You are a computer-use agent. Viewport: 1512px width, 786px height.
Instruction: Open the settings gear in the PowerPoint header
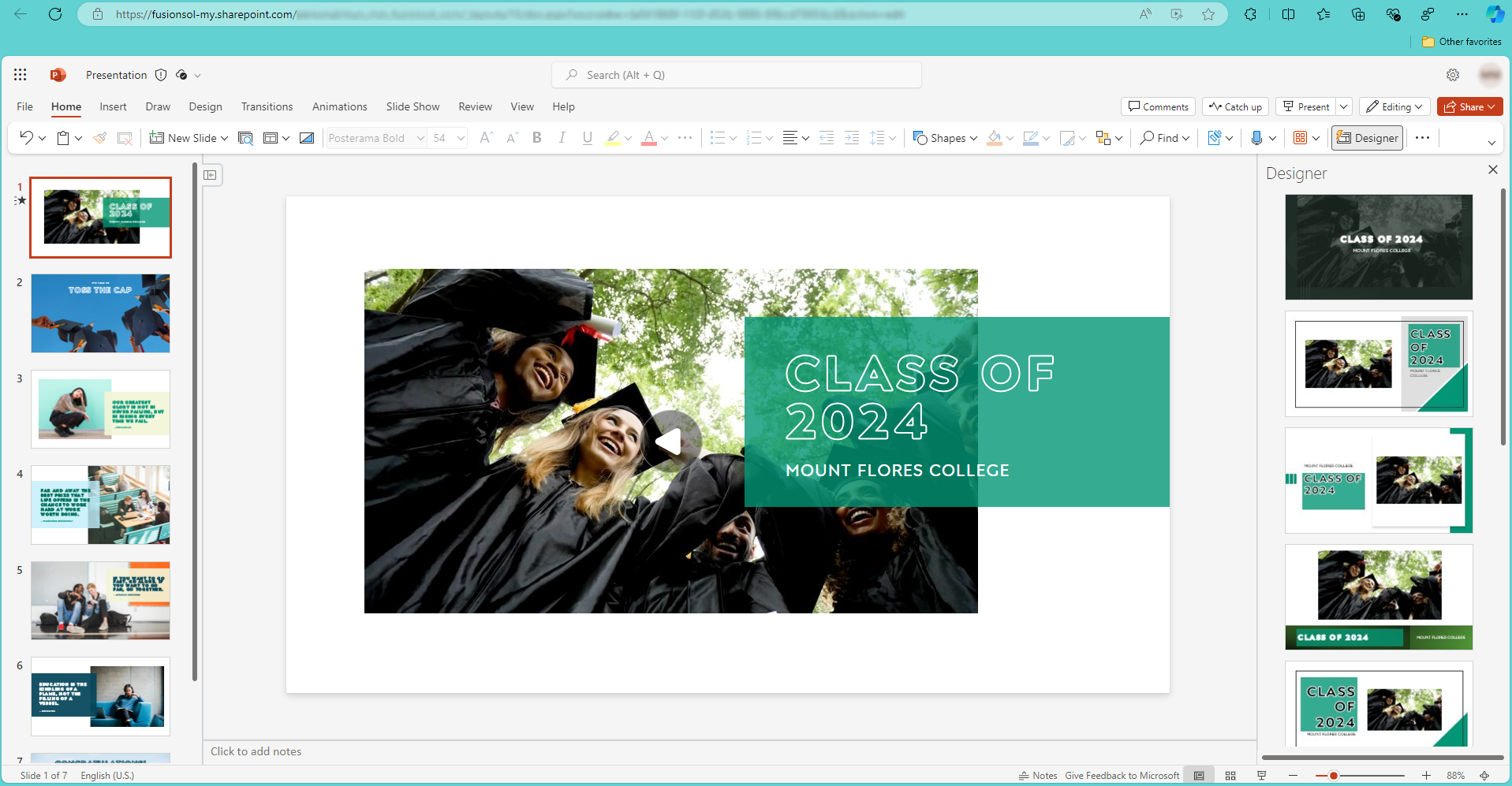point(1453,75)
